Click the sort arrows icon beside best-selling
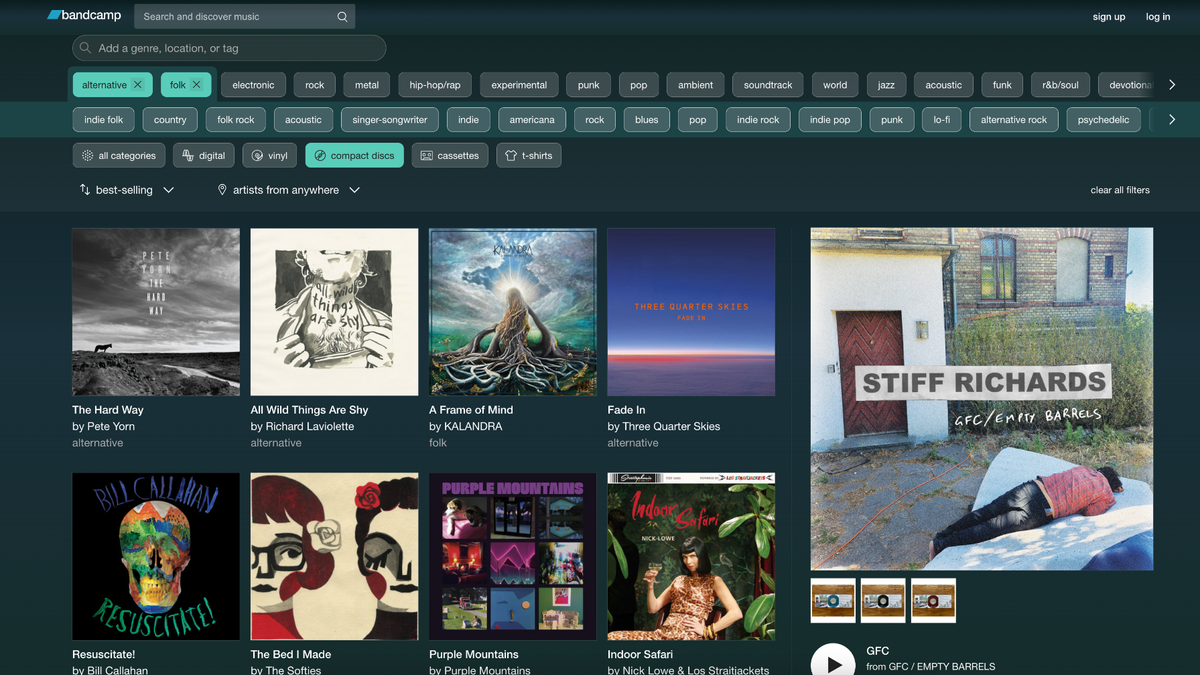The height and width of the screenshot is (675, 1200). pos(83,189)
